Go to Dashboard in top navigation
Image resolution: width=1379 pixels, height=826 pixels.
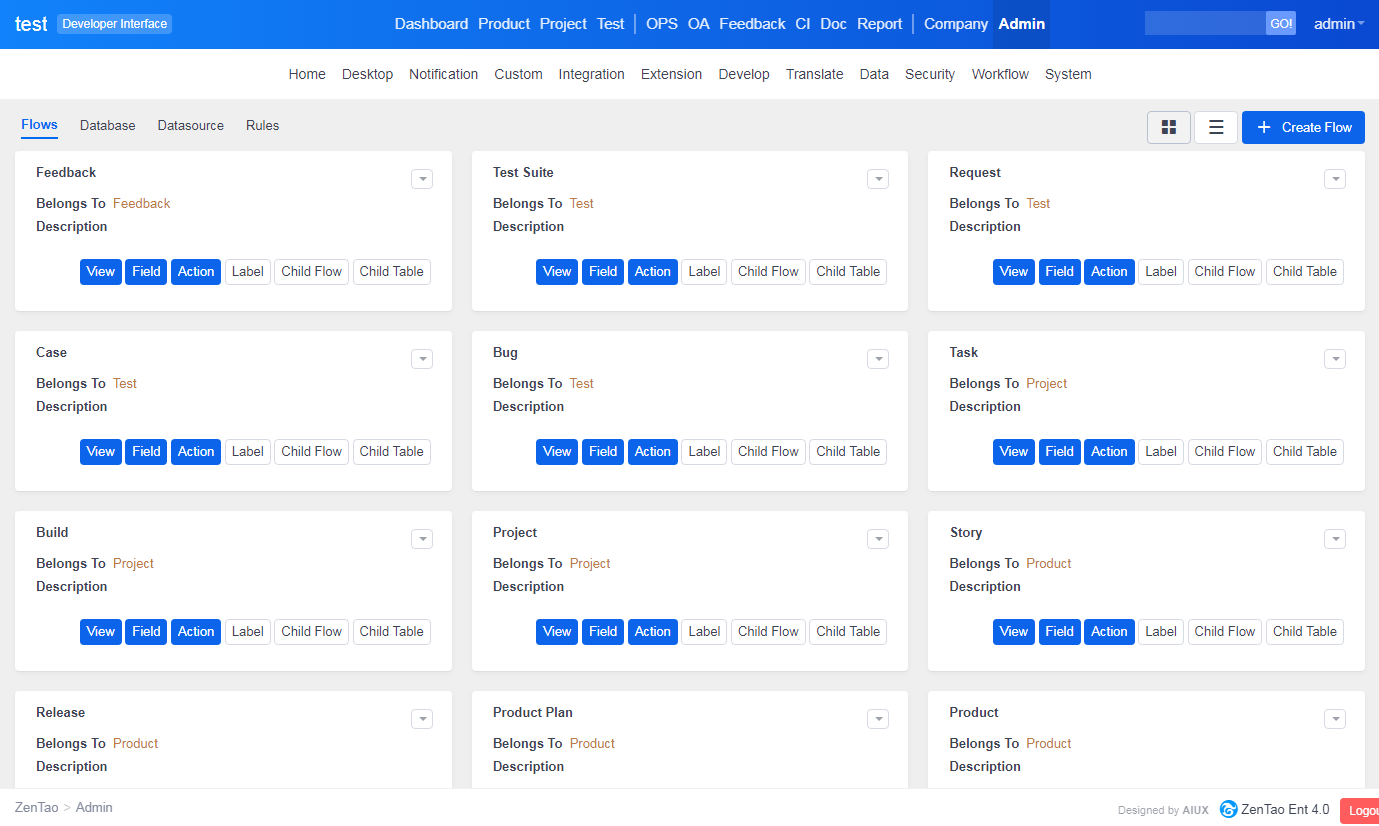click(431, 24)
